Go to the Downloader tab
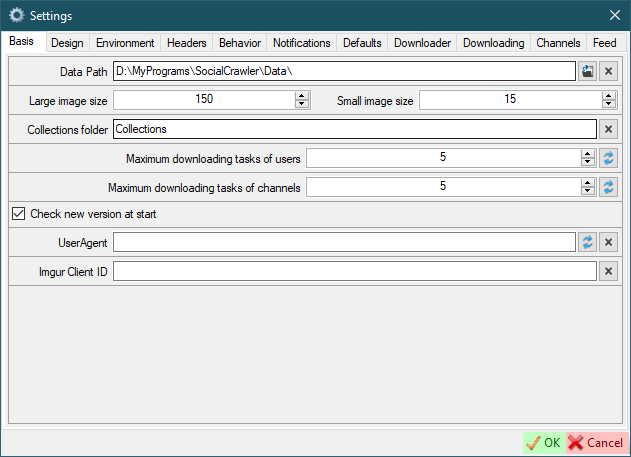The width and height of the screenshot is (631, 457). coord(422,43)
